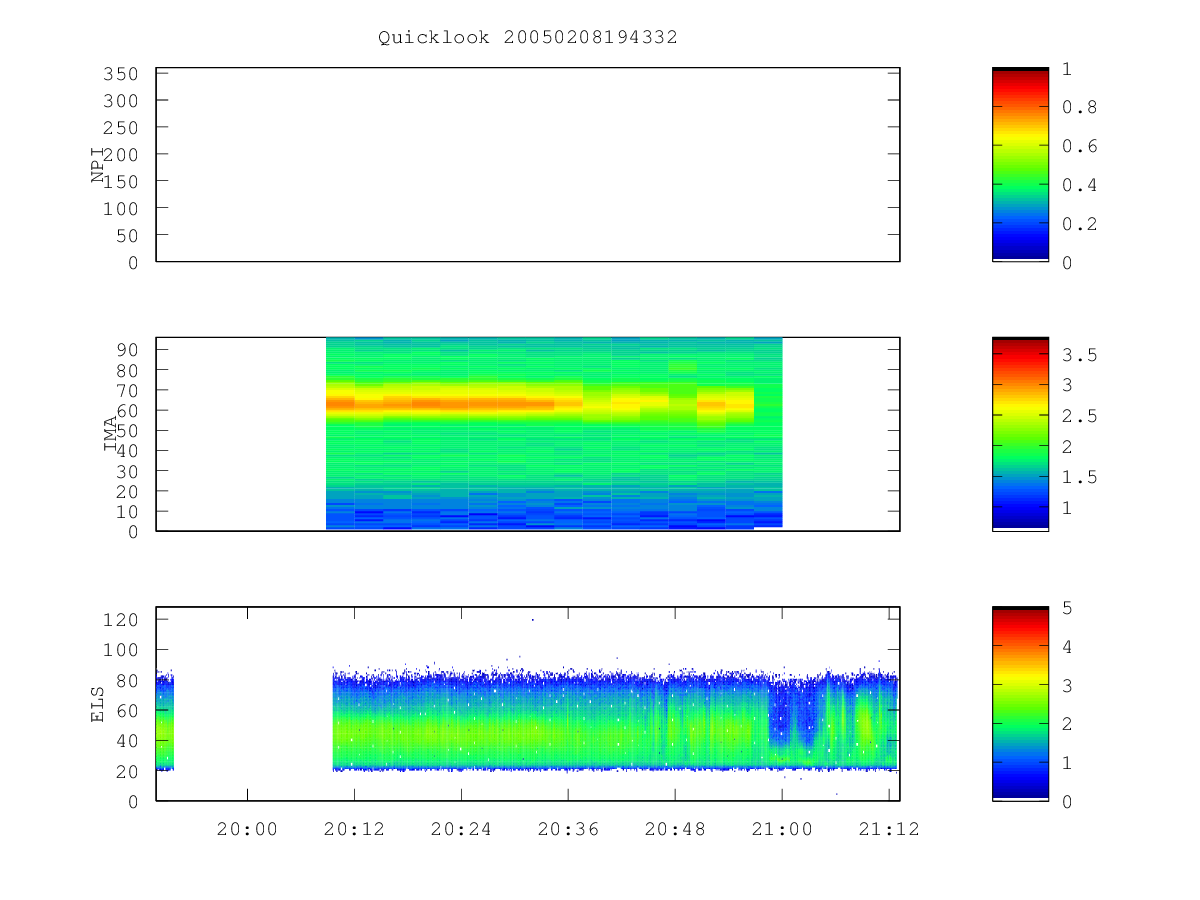
Task: Click the 1.5 label on IMA colorbar
Action: point(1079,477)
